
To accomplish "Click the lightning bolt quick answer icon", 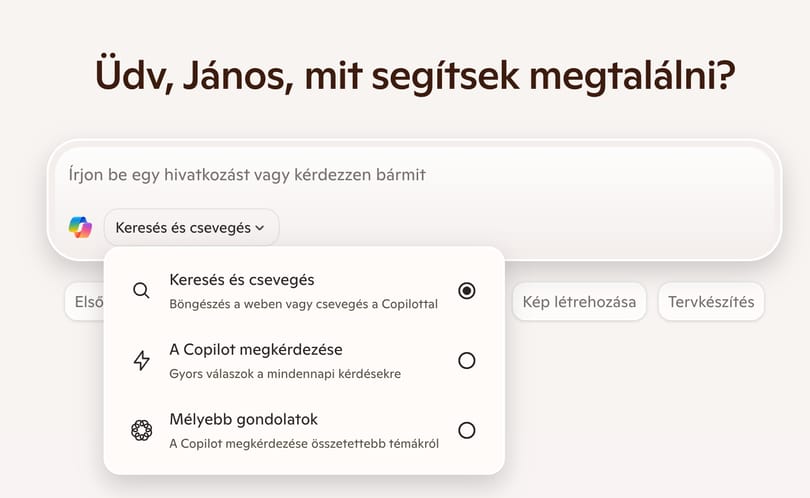I will [141, 361].
